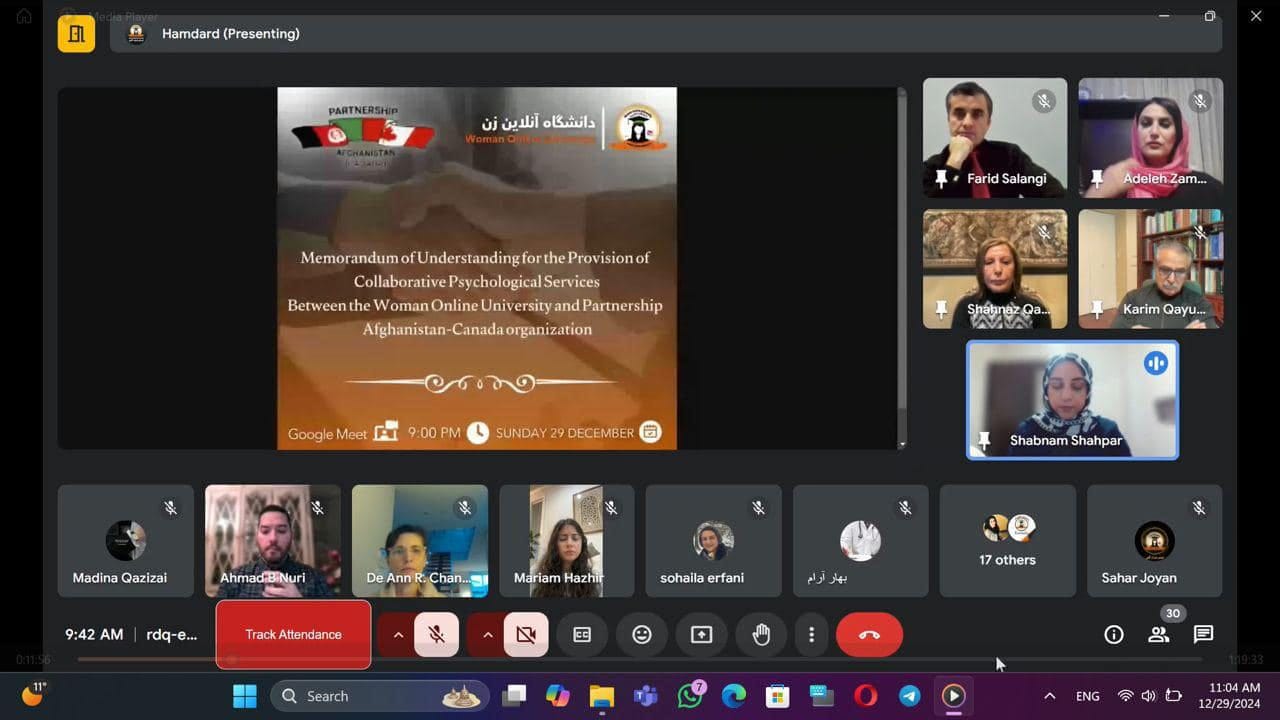Expand audio settings chevron beside the microphone
This screenshot has height=720, width=1280.
pyautogui.click(x=398, y=635)
